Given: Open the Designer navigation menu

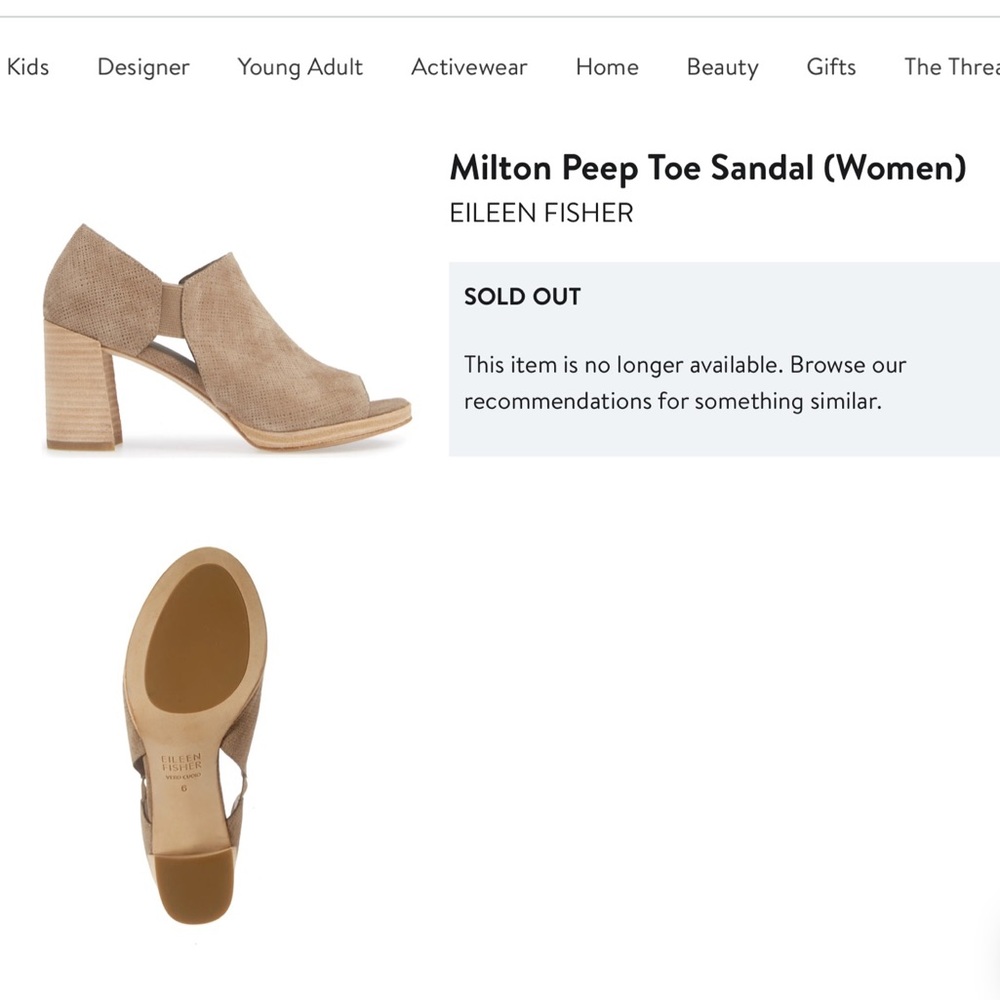Looking at the screenshot, I should (x=142, y=67).
